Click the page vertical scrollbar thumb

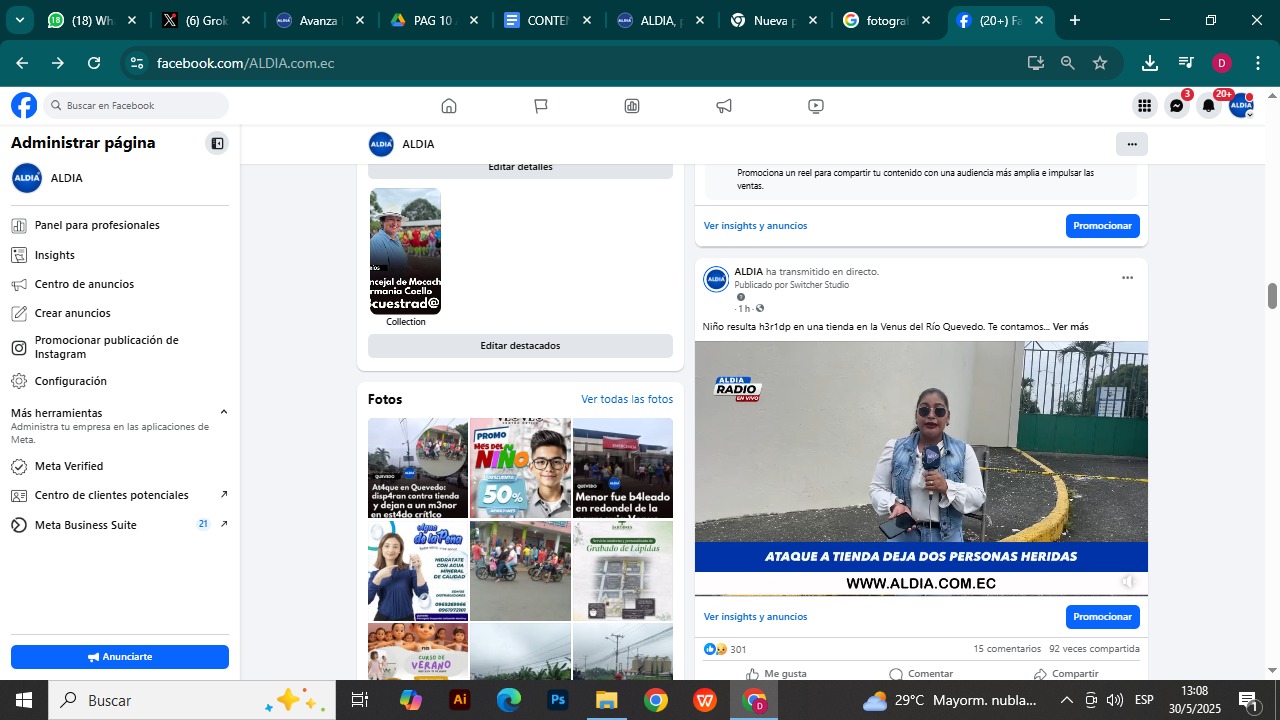pos(1273,297)
